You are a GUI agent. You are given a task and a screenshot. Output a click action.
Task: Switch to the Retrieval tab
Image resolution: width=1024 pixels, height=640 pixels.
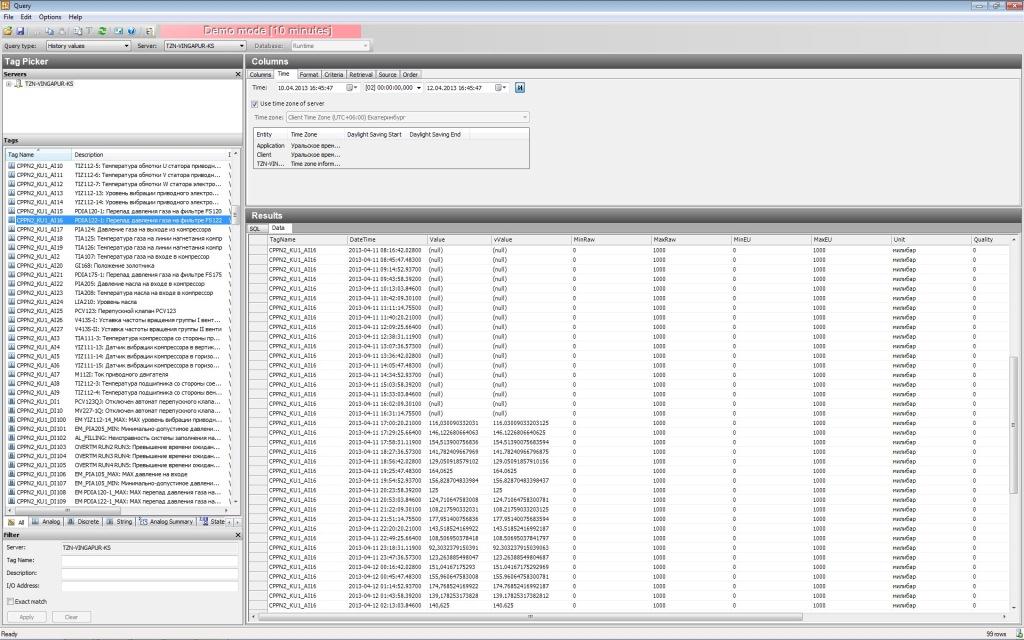click(361, 75)
